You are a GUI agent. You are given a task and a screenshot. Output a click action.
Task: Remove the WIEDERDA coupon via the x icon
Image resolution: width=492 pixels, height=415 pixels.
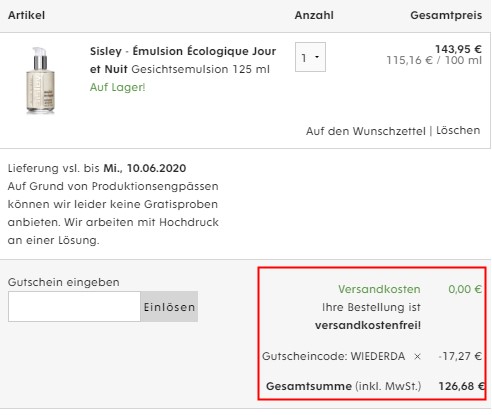pos(417,357)
